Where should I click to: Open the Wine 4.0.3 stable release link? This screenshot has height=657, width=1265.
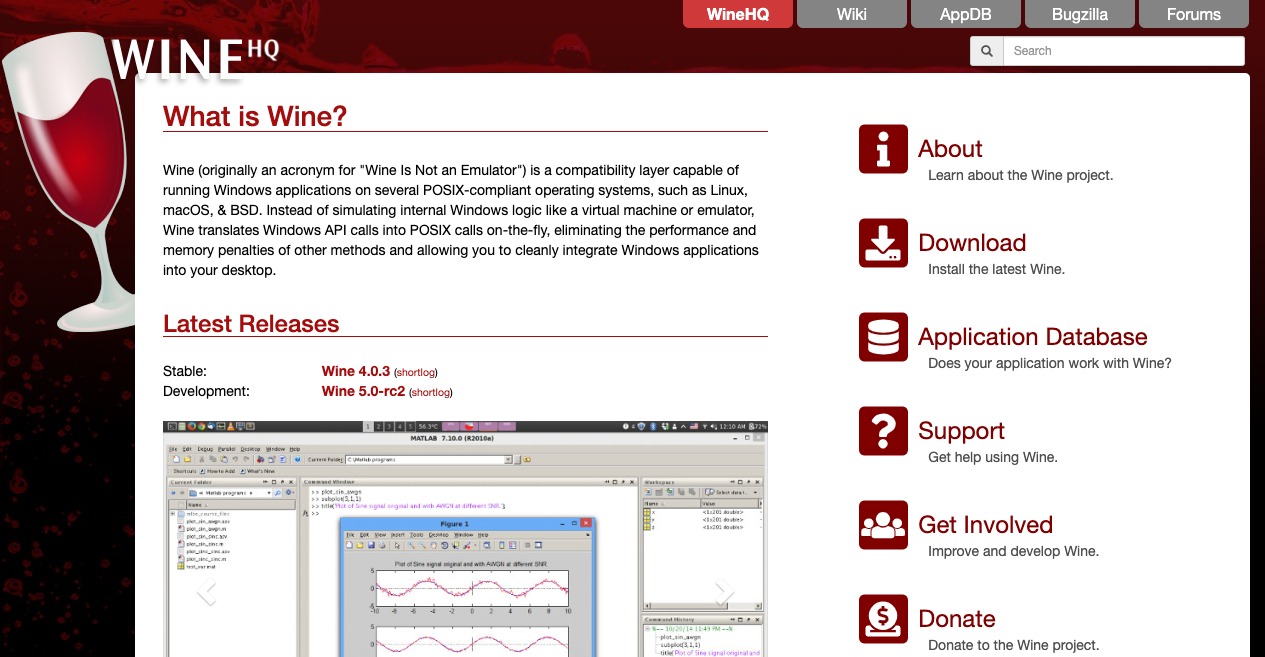coord(356,371)
